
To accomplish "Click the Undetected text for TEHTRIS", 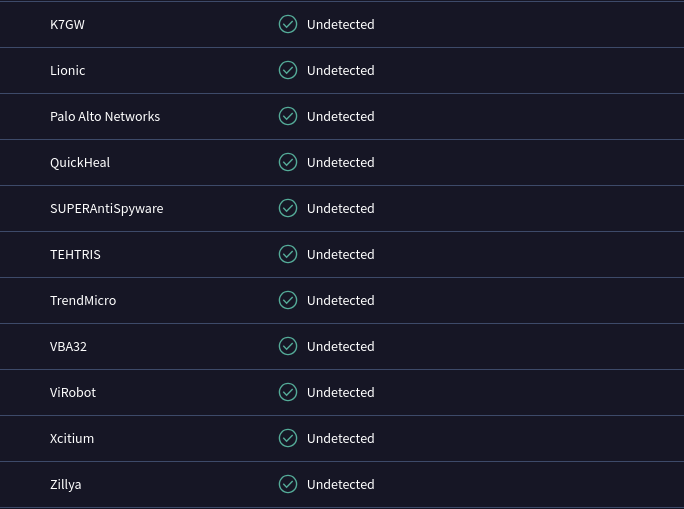I will (341, 254).
